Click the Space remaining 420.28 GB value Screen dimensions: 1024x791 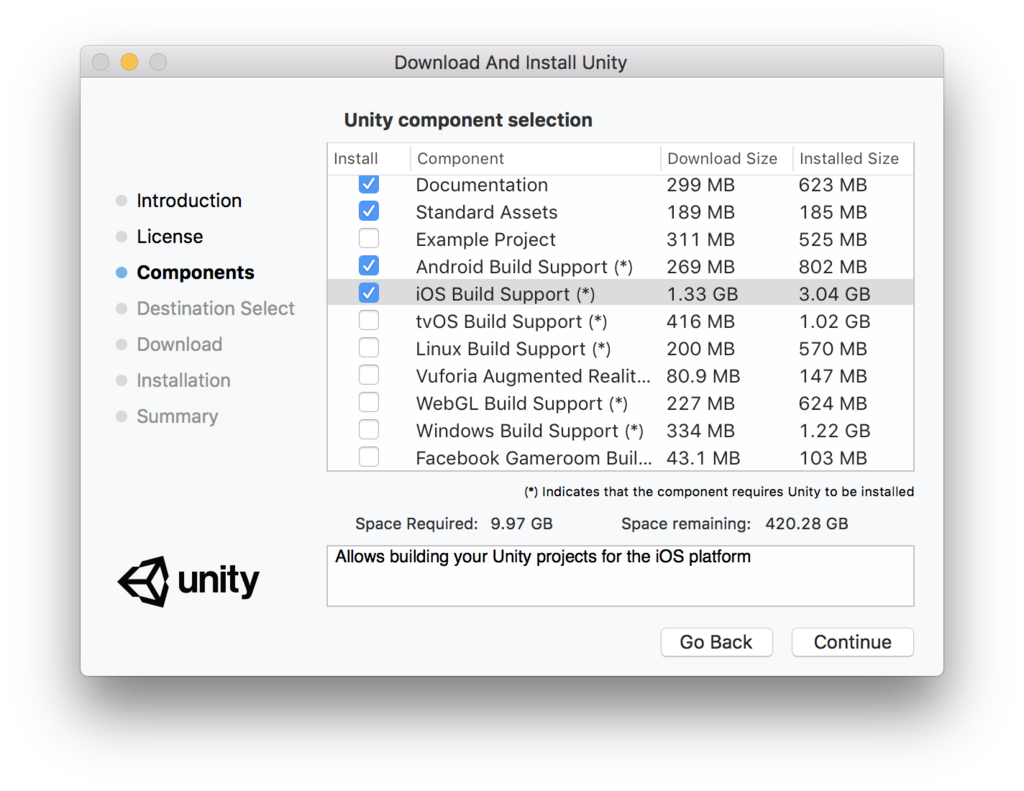click(x=807, y=524)
